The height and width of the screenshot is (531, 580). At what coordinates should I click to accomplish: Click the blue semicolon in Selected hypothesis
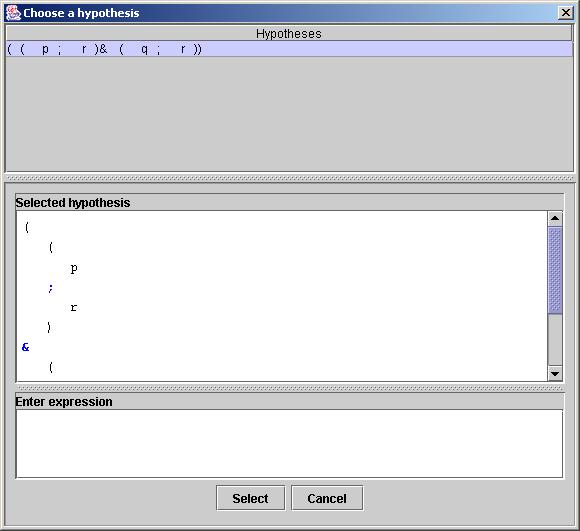tap(51, 288)
